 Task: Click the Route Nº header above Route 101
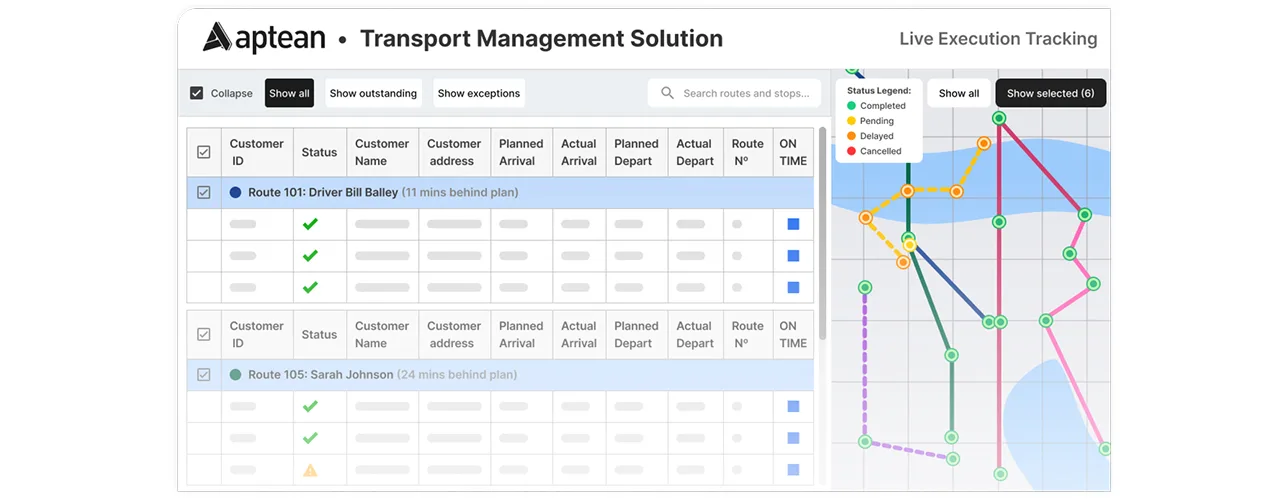tap(747, 152)
